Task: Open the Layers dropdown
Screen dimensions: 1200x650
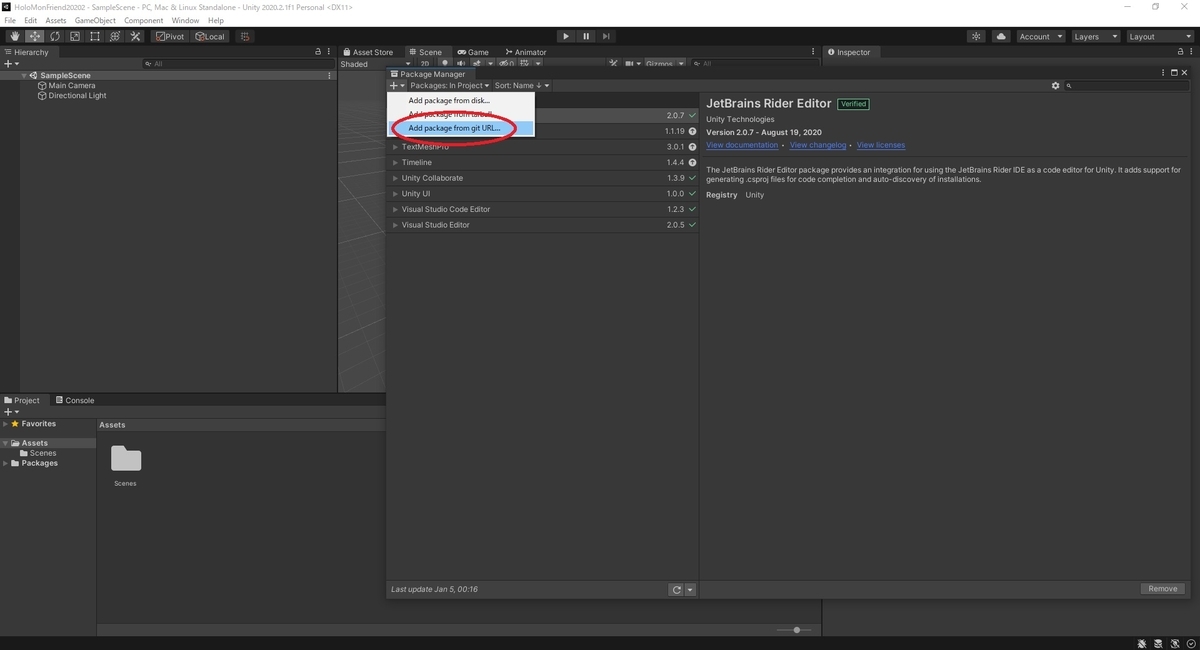Action: (1096, 36)
